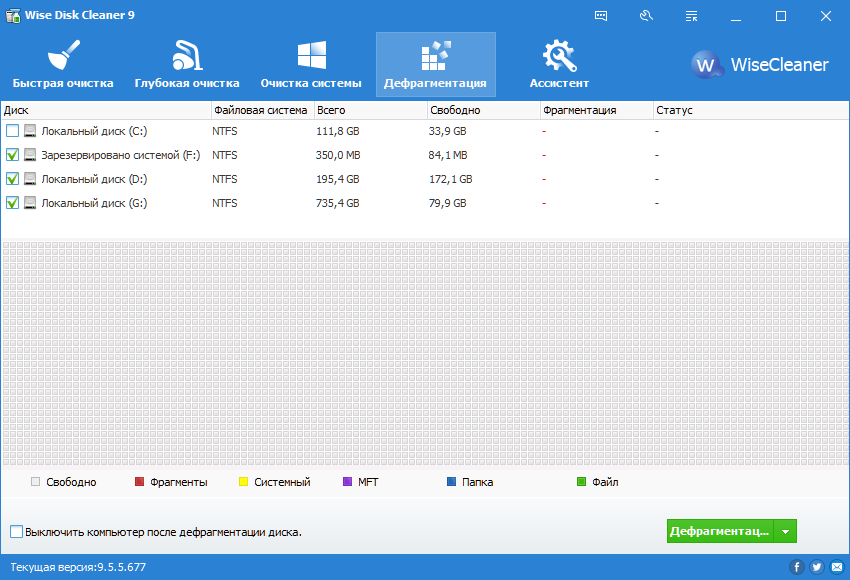
Task: Sort by the Свободно column header
Action: pyautogui.click(x=484, y=110)
